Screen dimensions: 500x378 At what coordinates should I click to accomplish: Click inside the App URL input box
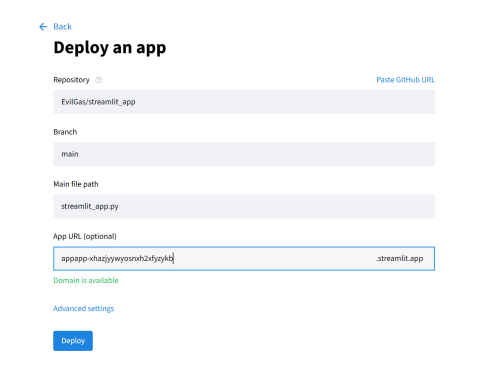[x=244, y=259]
